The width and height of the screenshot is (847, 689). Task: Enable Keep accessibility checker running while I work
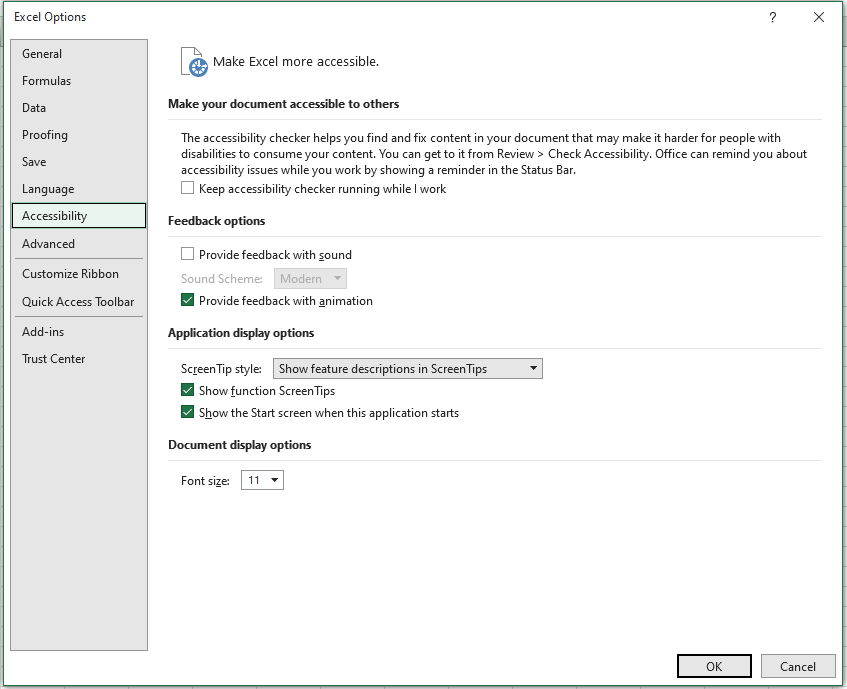187,188
